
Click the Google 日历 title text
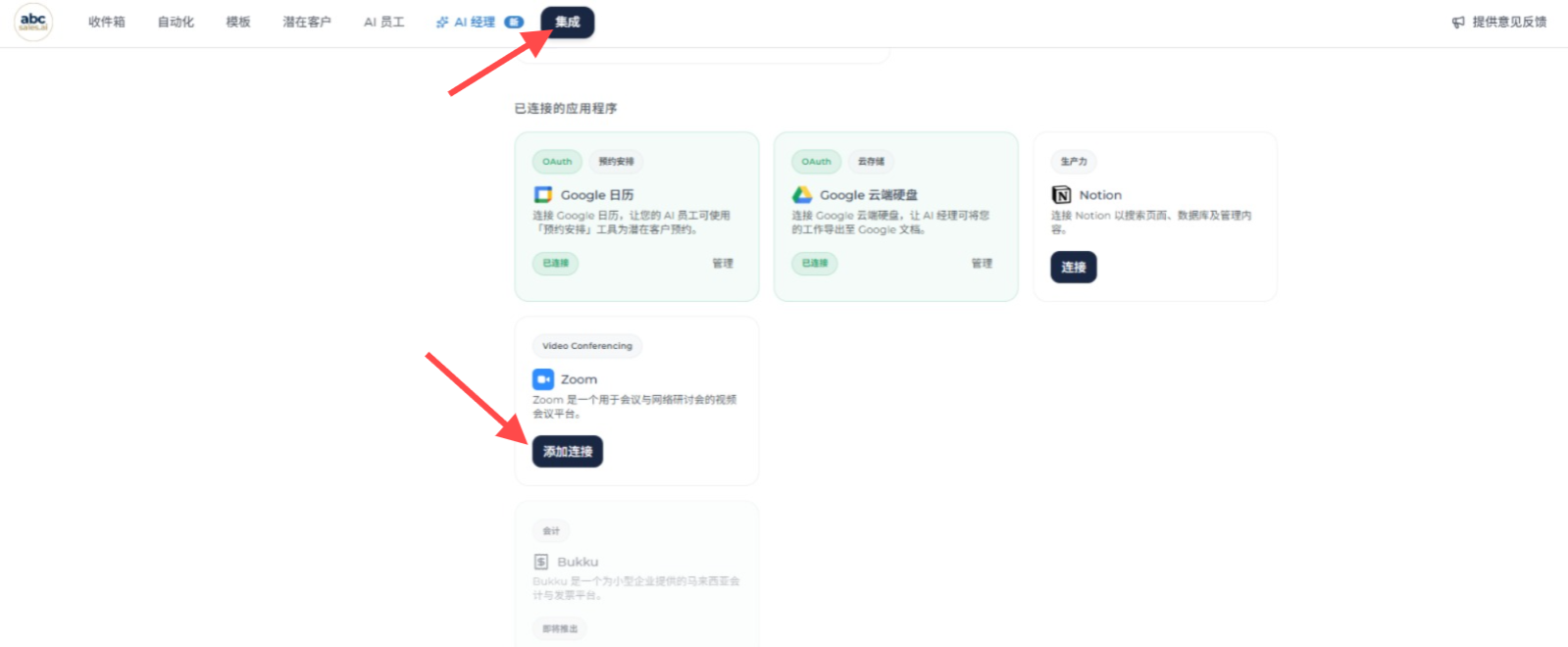pyautogui.click(x=597, y=195)
